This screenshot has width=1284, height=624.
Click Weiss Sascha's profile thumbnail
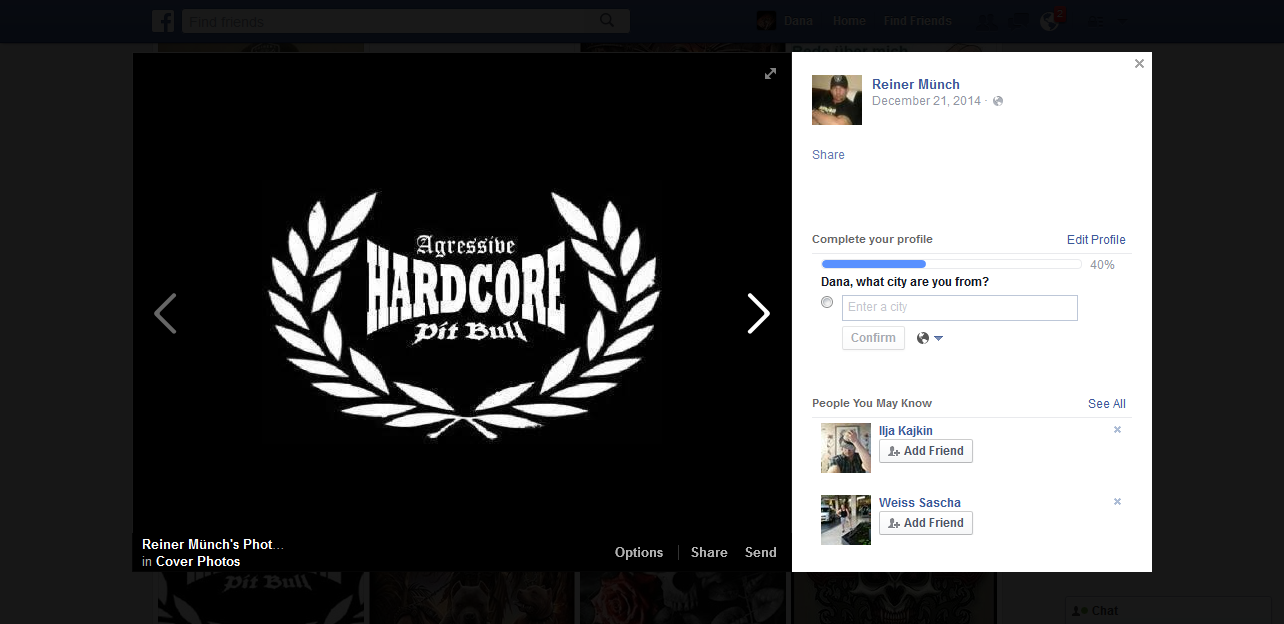click(x=846, y=520)
